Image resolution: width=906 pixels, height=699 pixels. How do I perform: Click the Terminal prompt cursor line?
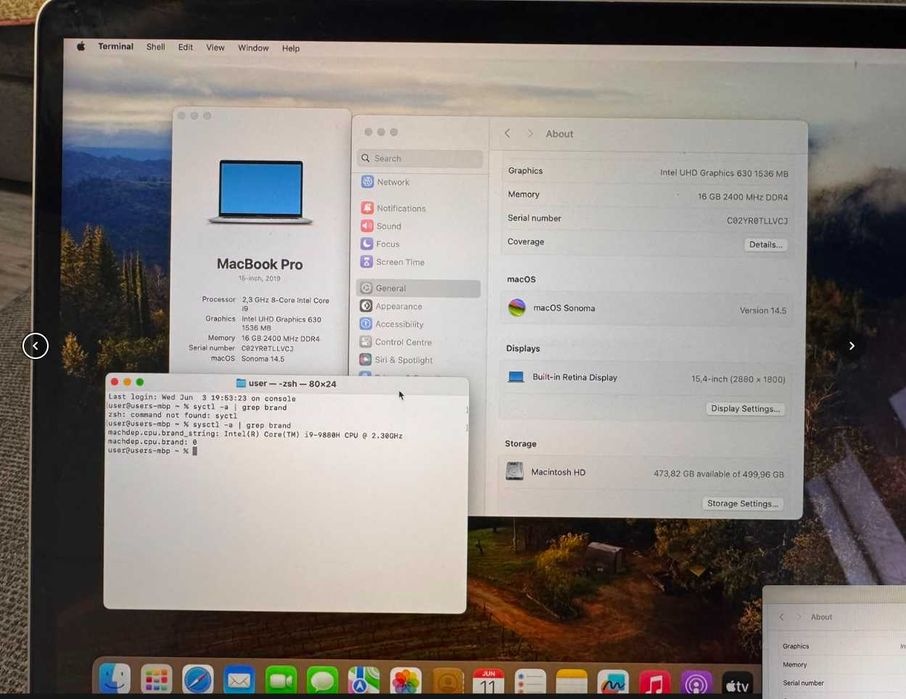coord(153,451)
